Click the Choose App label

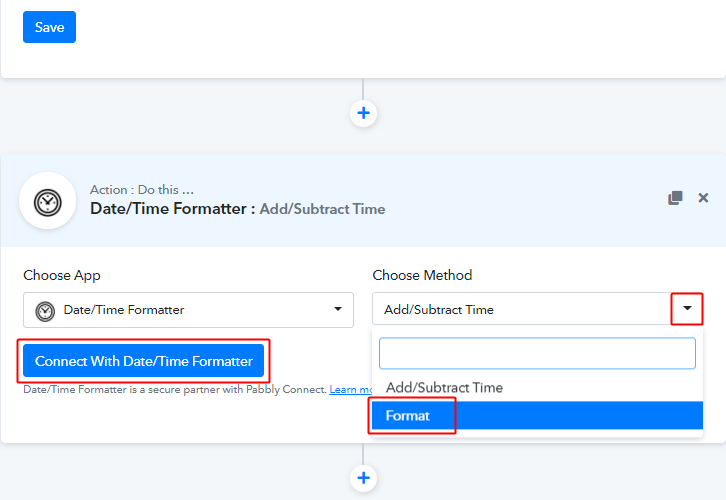point(62,275)
